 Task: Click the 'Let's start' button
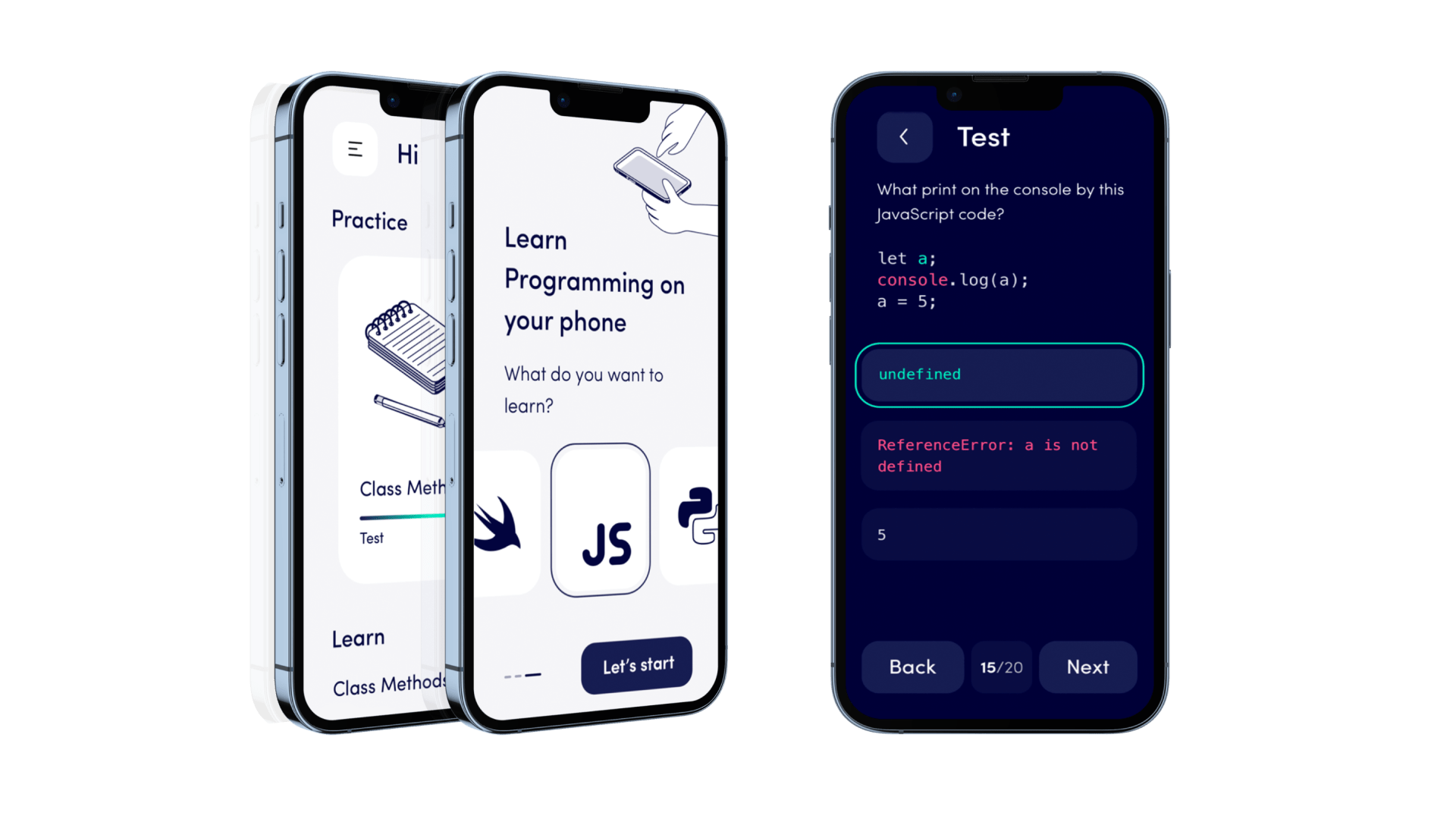click(x=637, y=664)
